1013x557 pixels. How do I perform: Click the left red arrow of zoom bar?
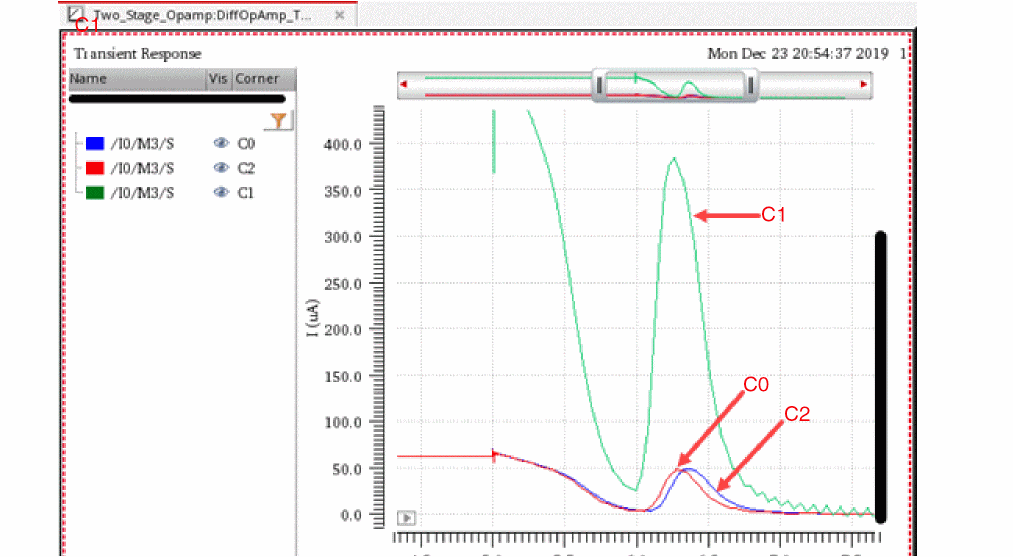(x=404, y=84)
